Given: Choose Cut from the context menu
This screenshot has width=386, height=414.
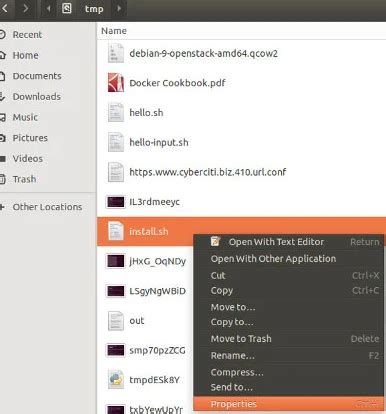Looking at the screenshot, I should coord(289,275).
